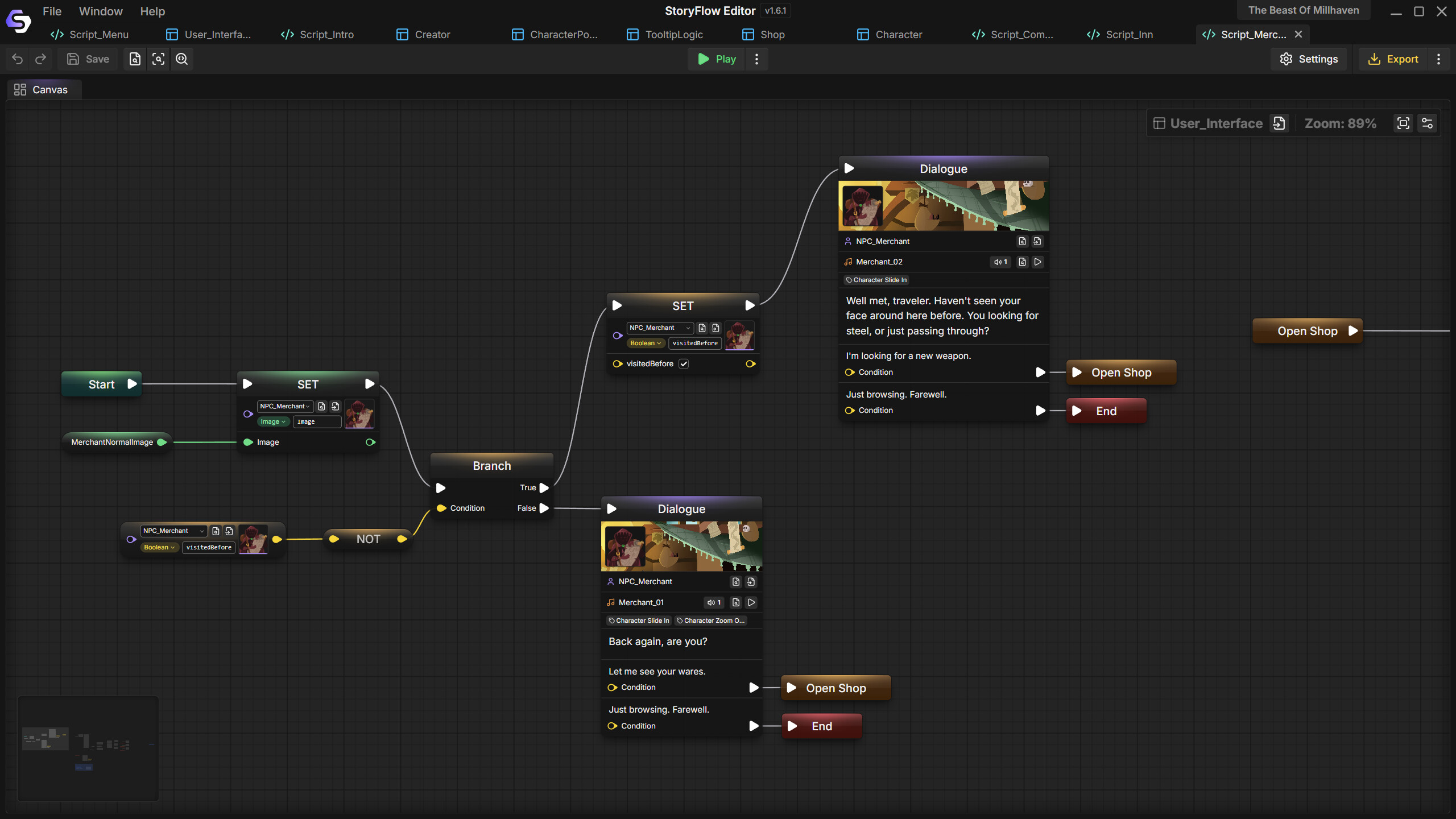The image size is (1456, 819).
Task: Switch to the Script_Intro tab
Action: click(x=326, y=35)
